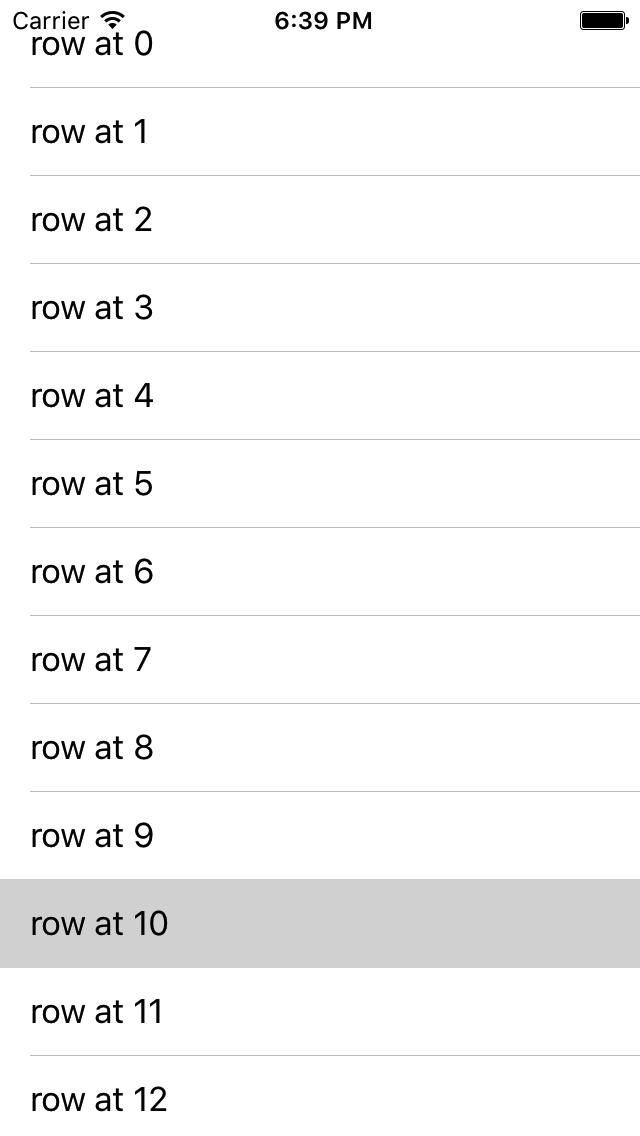Click empty right area of row 5
The image size is (640, 1136).
click(435, 484)
